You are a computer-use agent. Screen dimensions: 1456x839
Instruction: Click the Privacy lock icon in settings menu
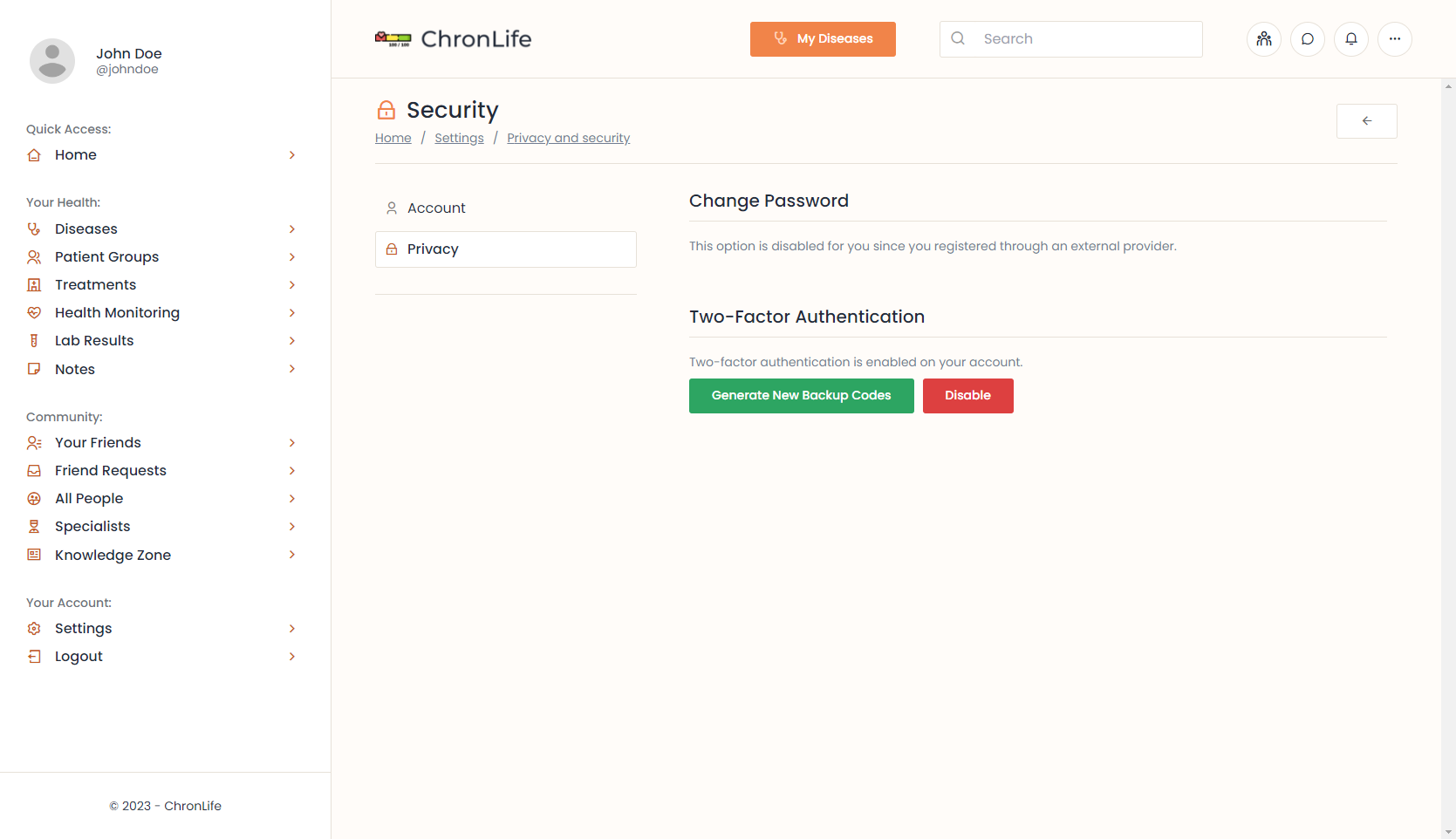(x=392, y=249)
